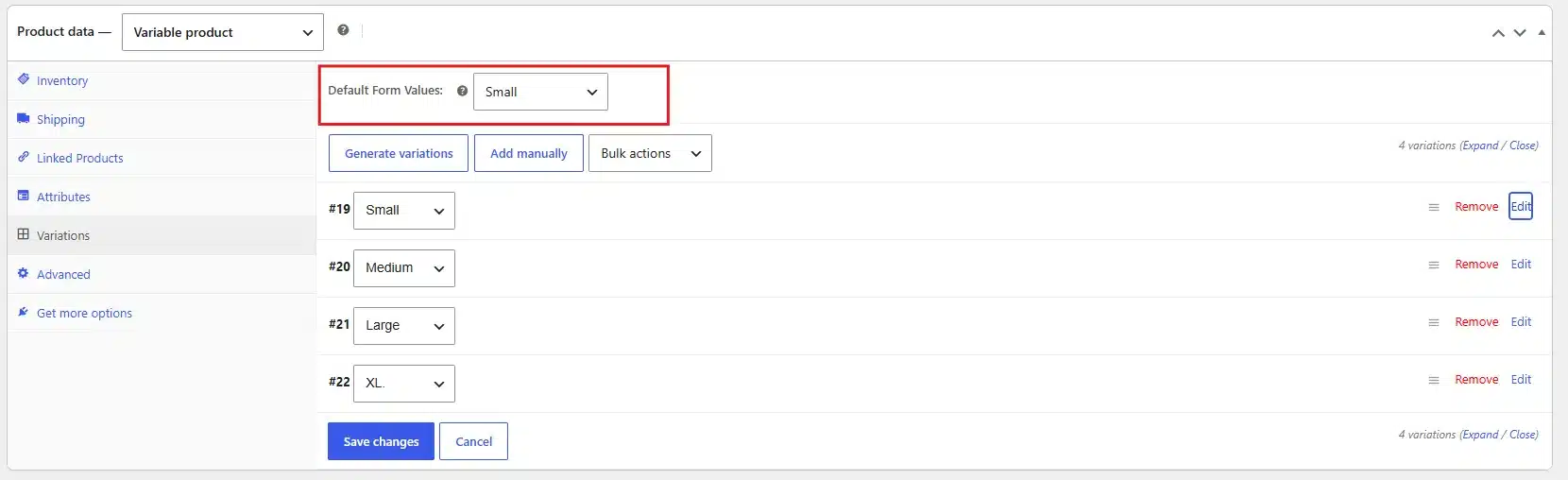Click Expand link in top variations count
This screenshot has width=1568, height=480.
click(x=1480, y=146)
